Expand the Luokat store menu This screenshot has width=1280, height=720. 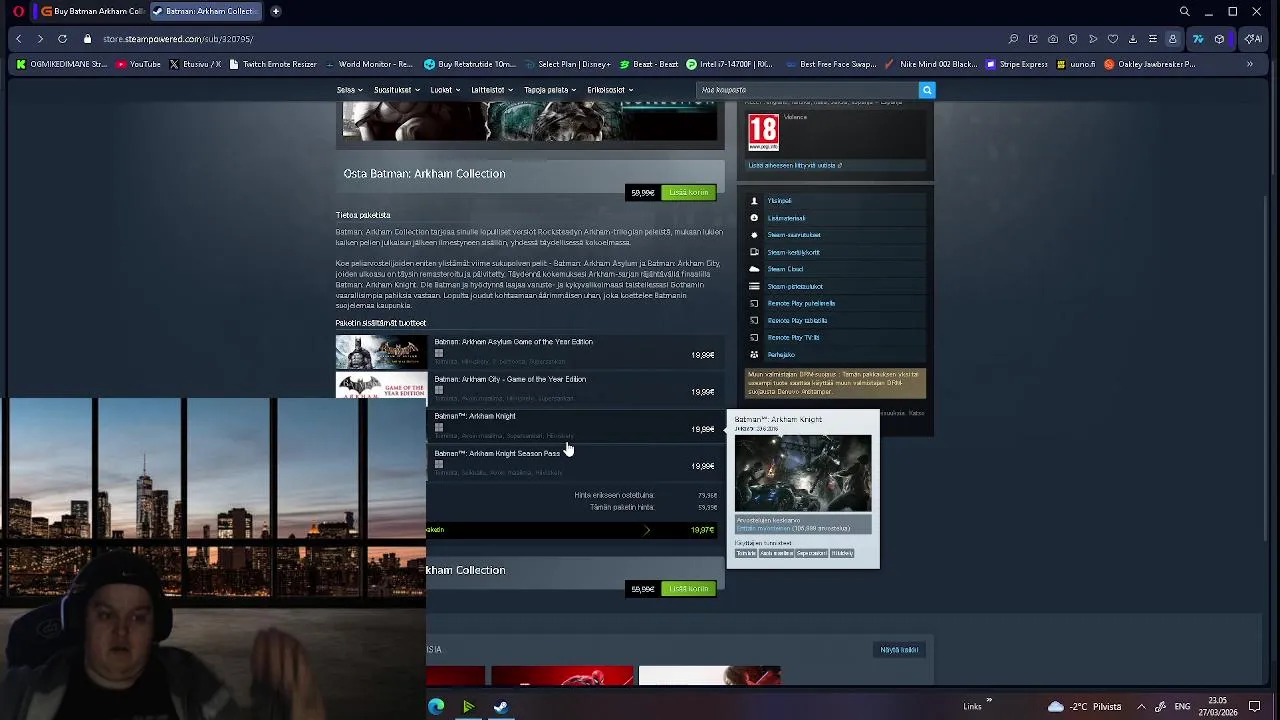coord(445,90)
